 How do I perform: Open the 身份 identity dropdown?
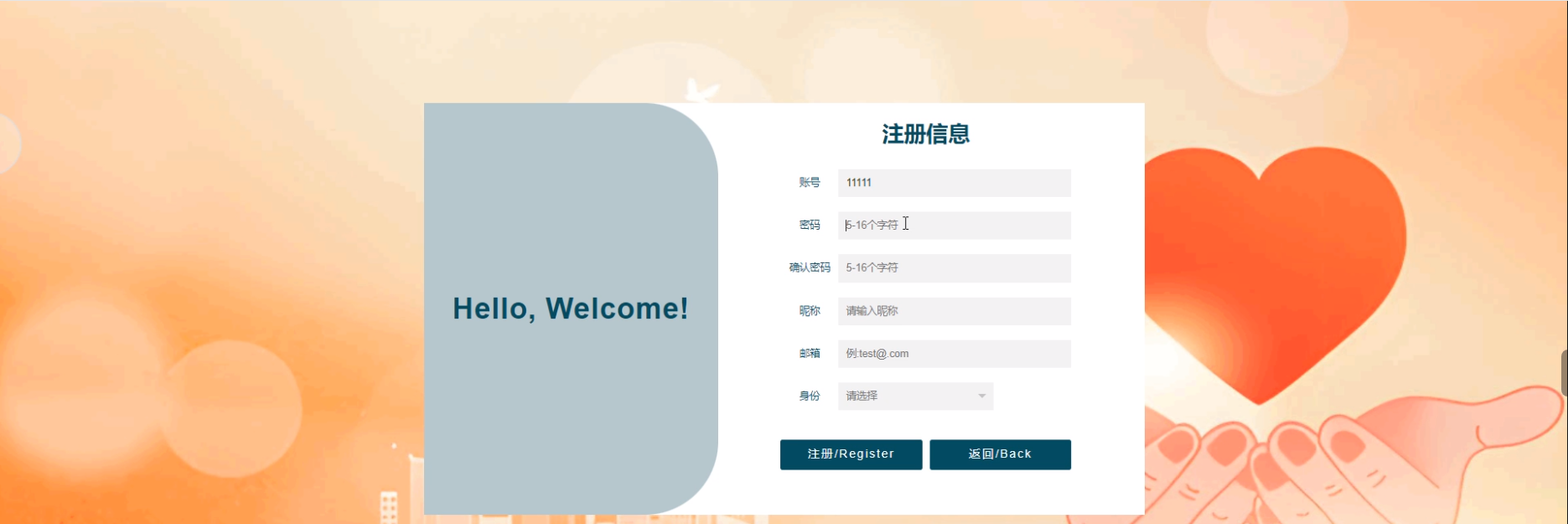point(915,397)
